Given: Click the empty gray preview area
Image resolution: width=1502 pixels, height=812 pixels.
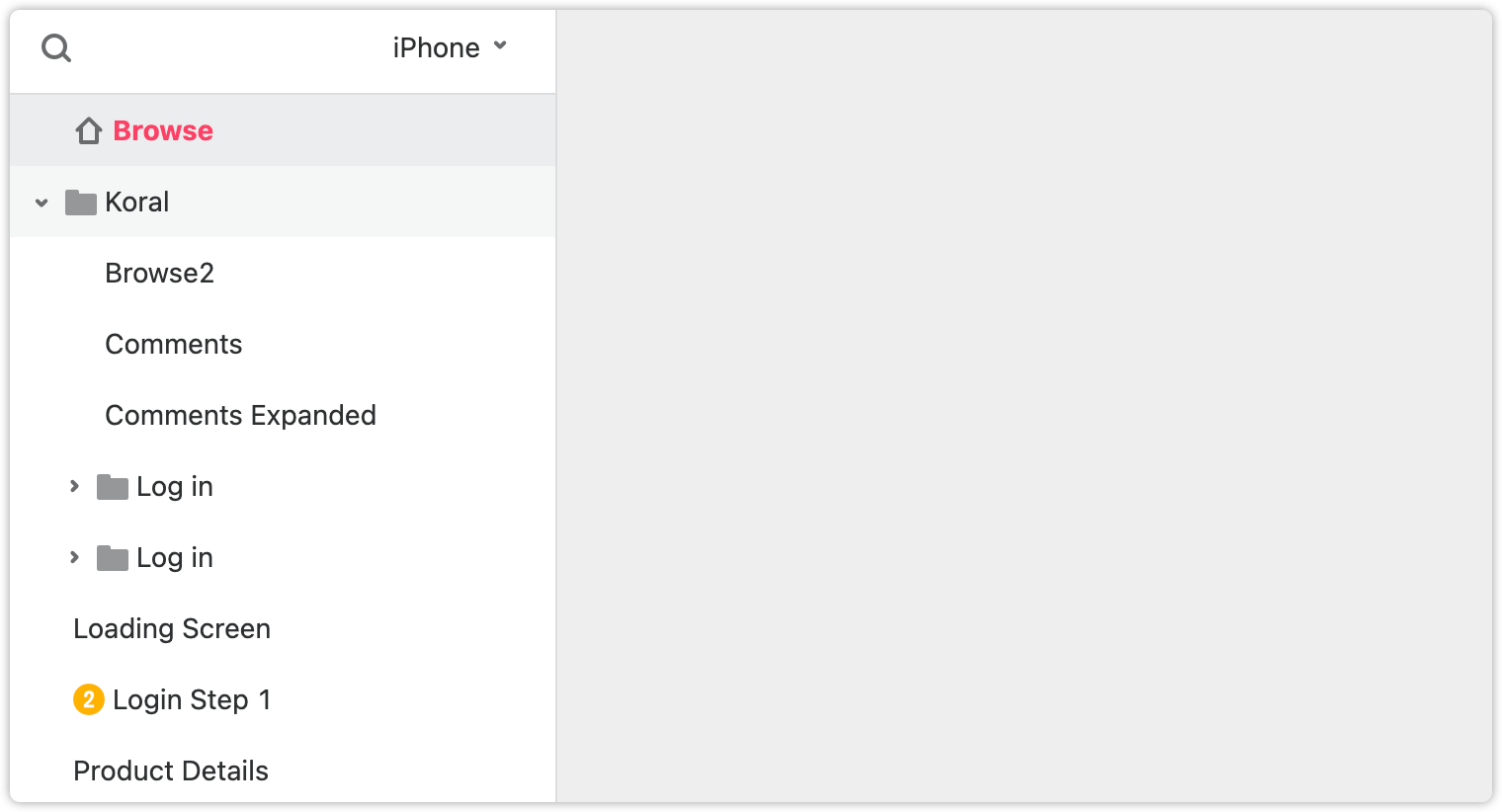Looking at the screenshot, I should tap(1025, 406).
